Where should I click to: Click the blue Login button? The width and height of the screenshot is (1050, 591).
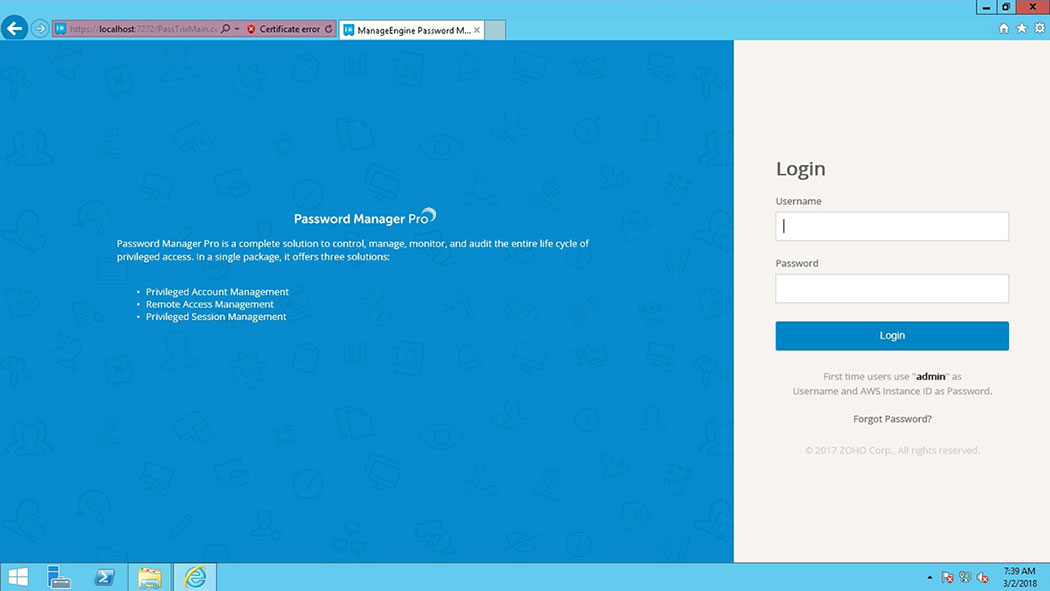click(892, 335)
